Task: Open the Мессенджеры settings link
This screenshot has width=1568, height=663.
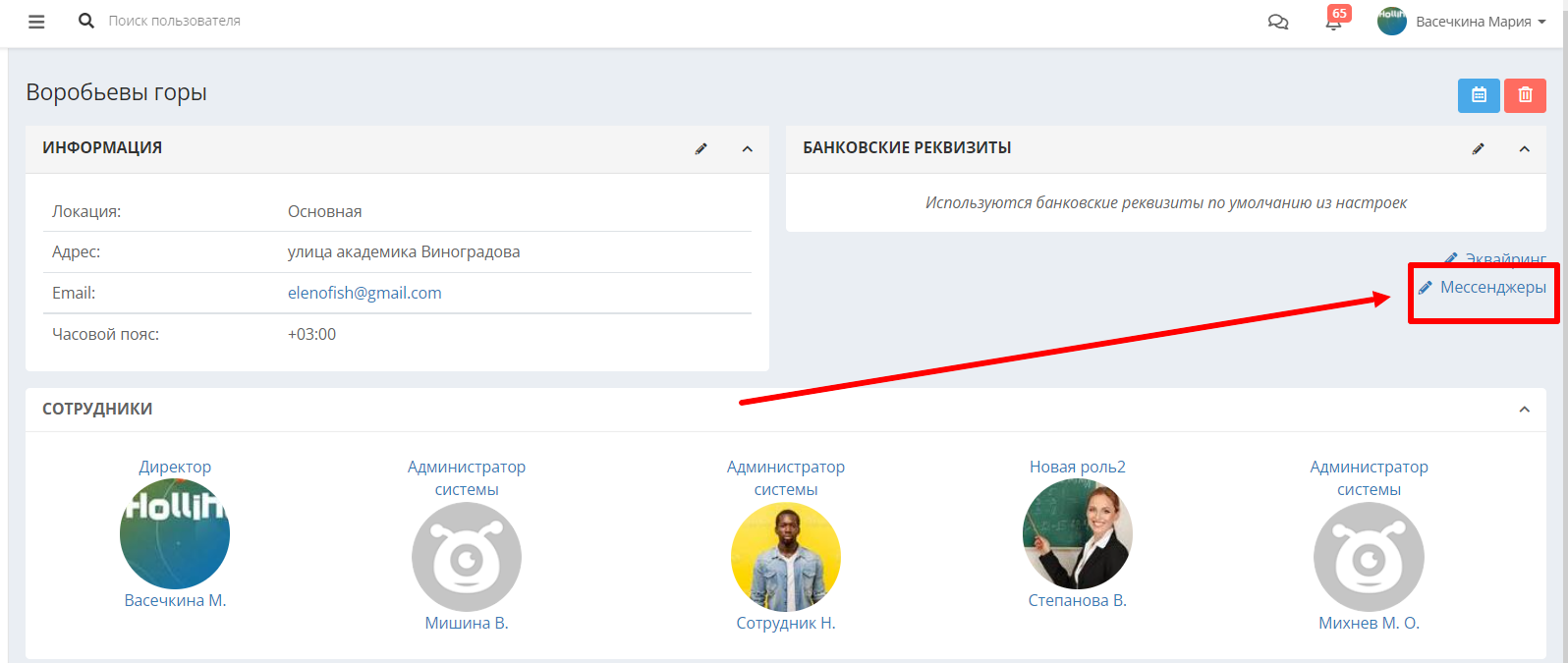Action: click(x=1483, y=287)
